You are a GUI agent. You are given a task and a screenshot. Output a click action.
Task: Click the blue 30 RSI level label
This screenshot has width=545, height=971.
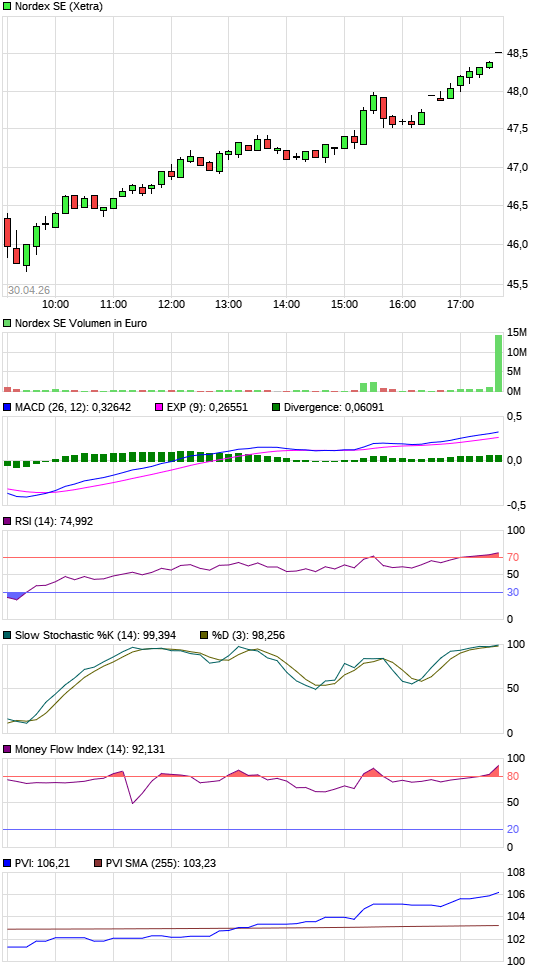coord(513,593)
